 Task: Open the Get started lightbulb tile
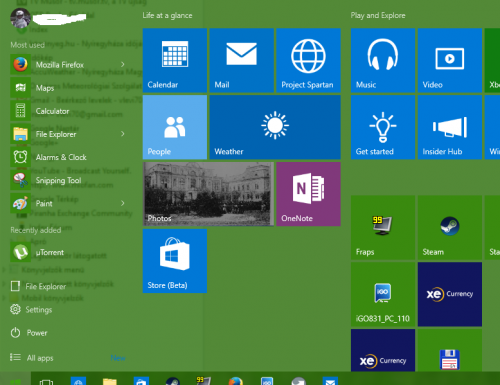click(383, 127)
